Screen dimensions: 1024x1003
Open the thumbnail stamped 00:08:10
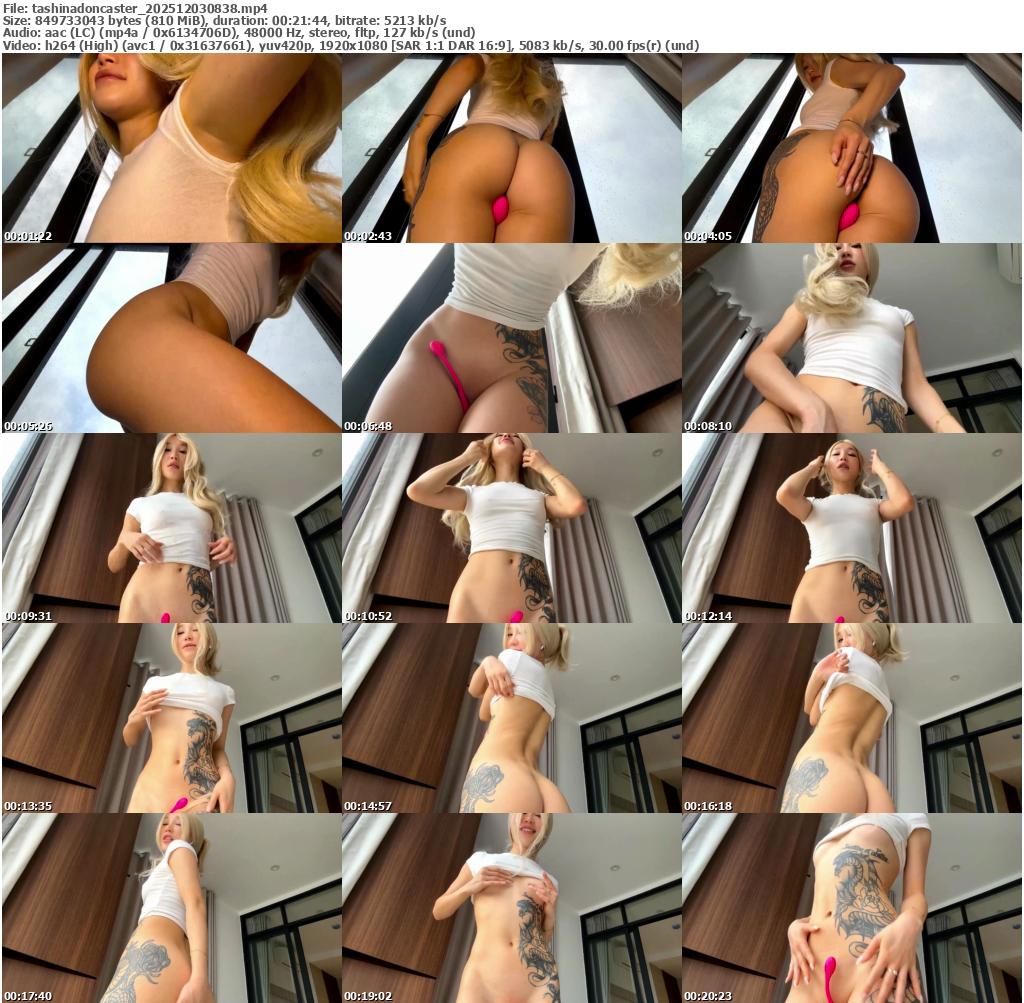pyautogui.click(x=852, y=338)
